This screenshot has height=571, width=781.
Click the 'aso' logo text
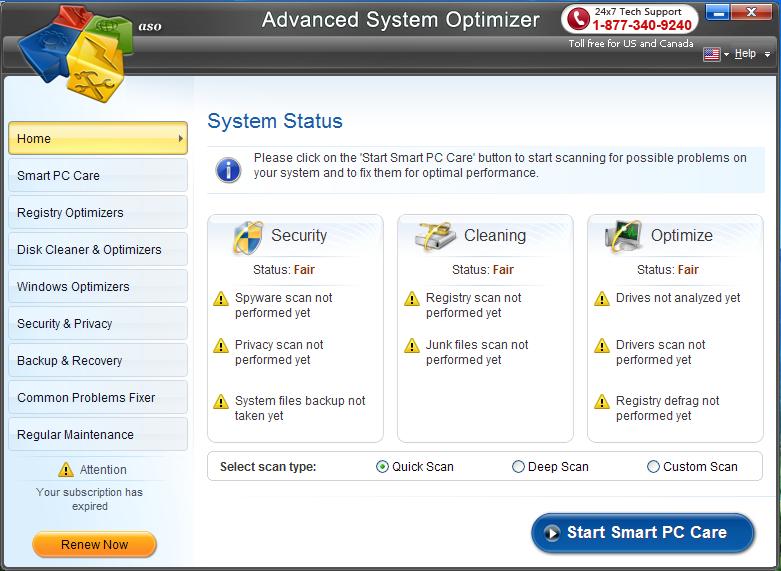(x=150, y=26)
